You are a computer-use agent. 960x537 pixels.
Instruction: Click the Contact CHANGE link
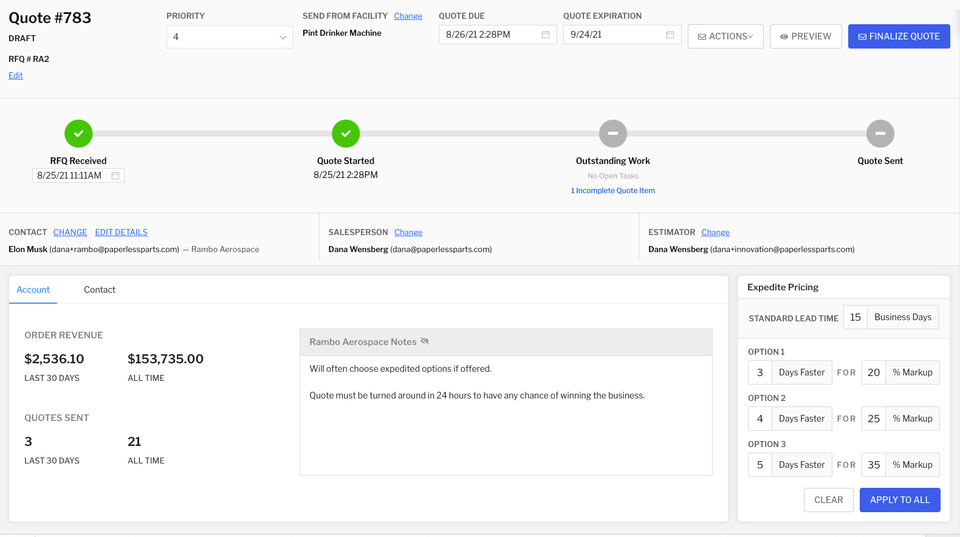click(x=70, y=232)
